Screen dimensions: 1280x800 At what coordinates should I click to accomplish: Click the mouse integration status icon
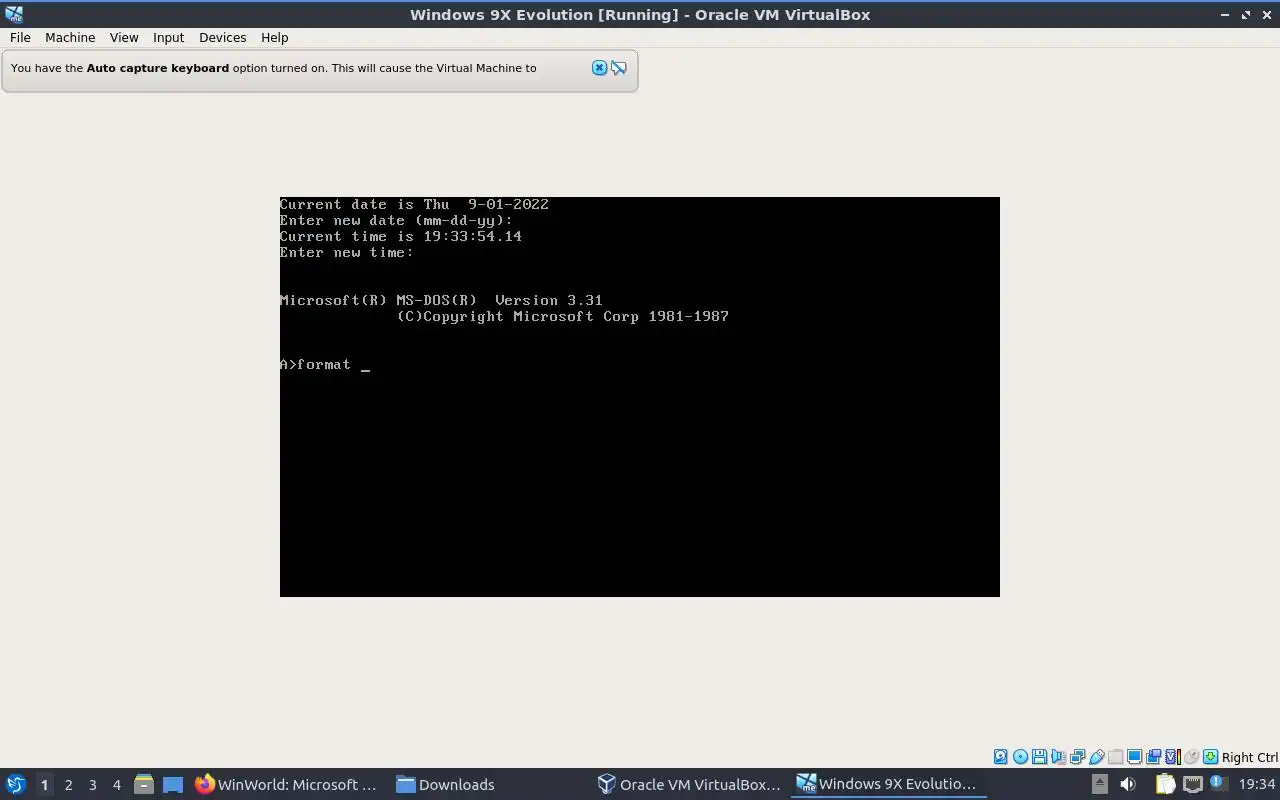point(1191,757)
